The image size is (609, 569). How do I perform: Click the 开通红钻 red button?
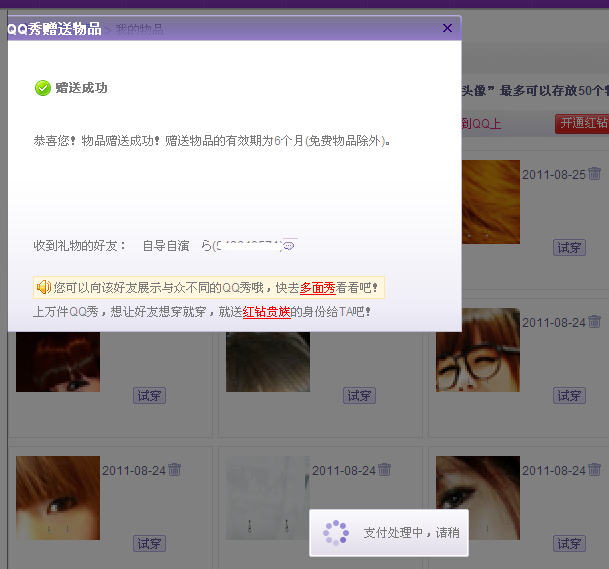tap(582, 124)
